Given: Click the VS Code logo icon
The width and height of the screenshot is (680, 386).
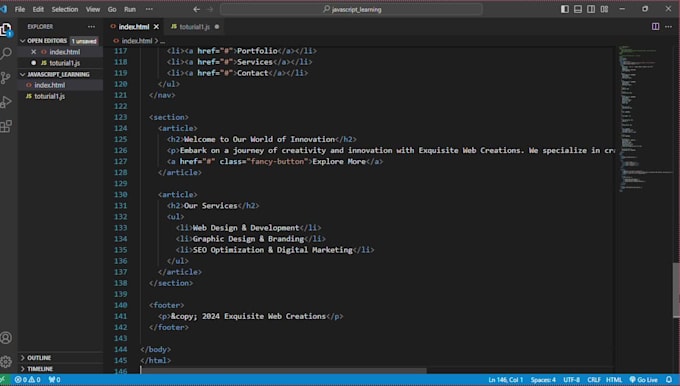Looking at the screenshot, I should (4, 9).
